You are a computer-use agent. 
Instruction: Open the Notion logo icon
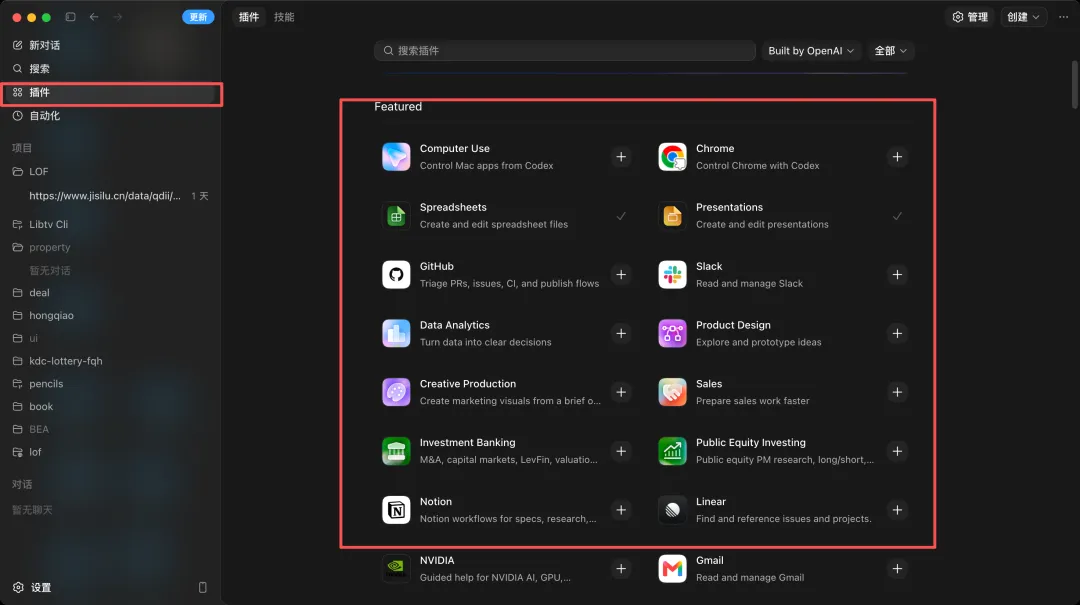coord(396,510)
